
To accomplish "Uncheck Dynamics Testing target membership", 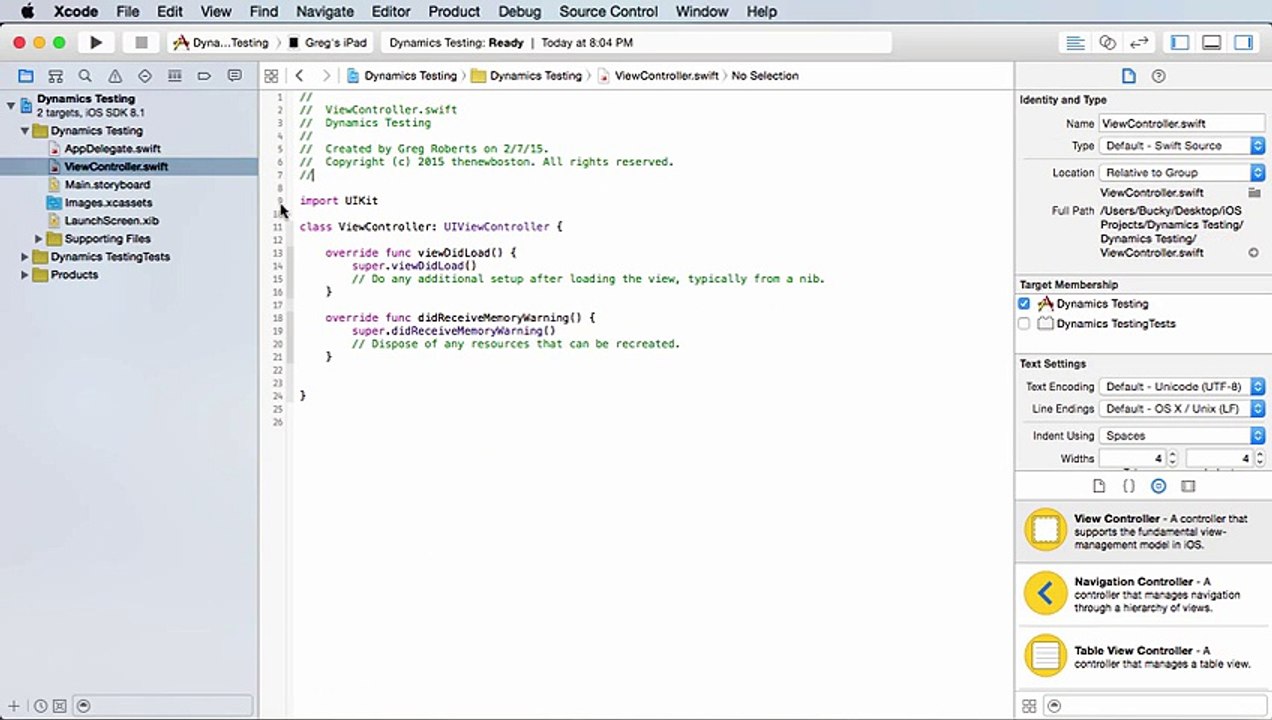I will pos(1024,304).
